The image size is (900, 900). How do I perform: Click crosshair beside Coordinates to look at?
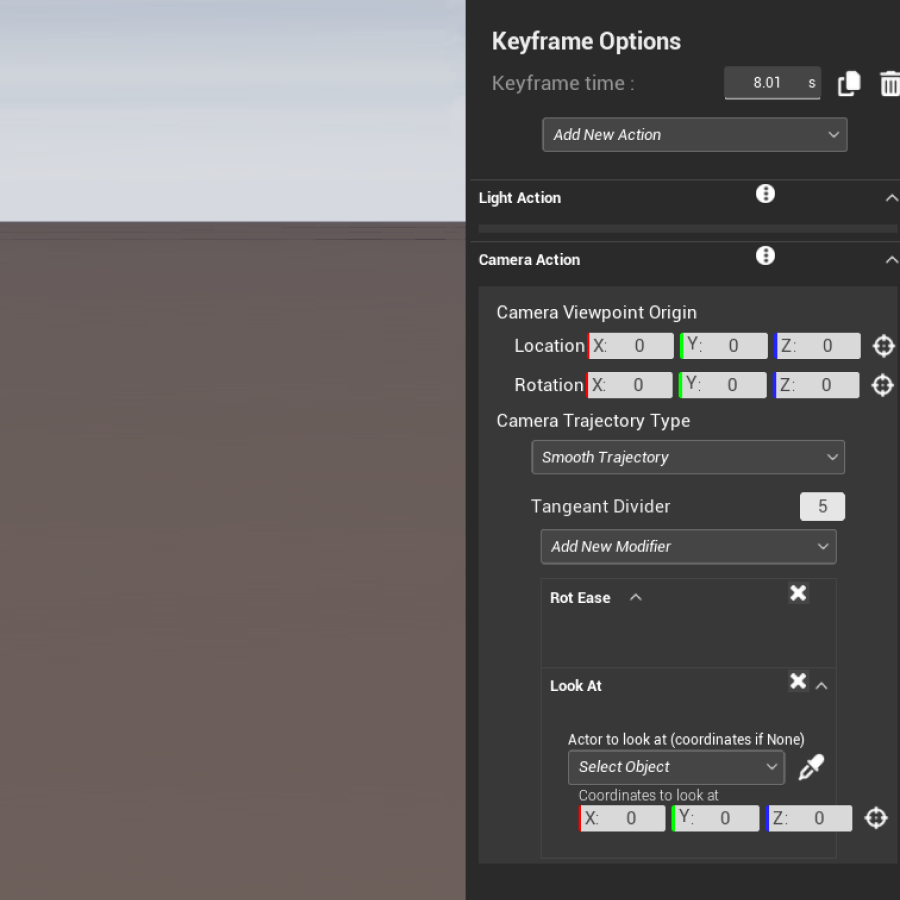(876, 818)
